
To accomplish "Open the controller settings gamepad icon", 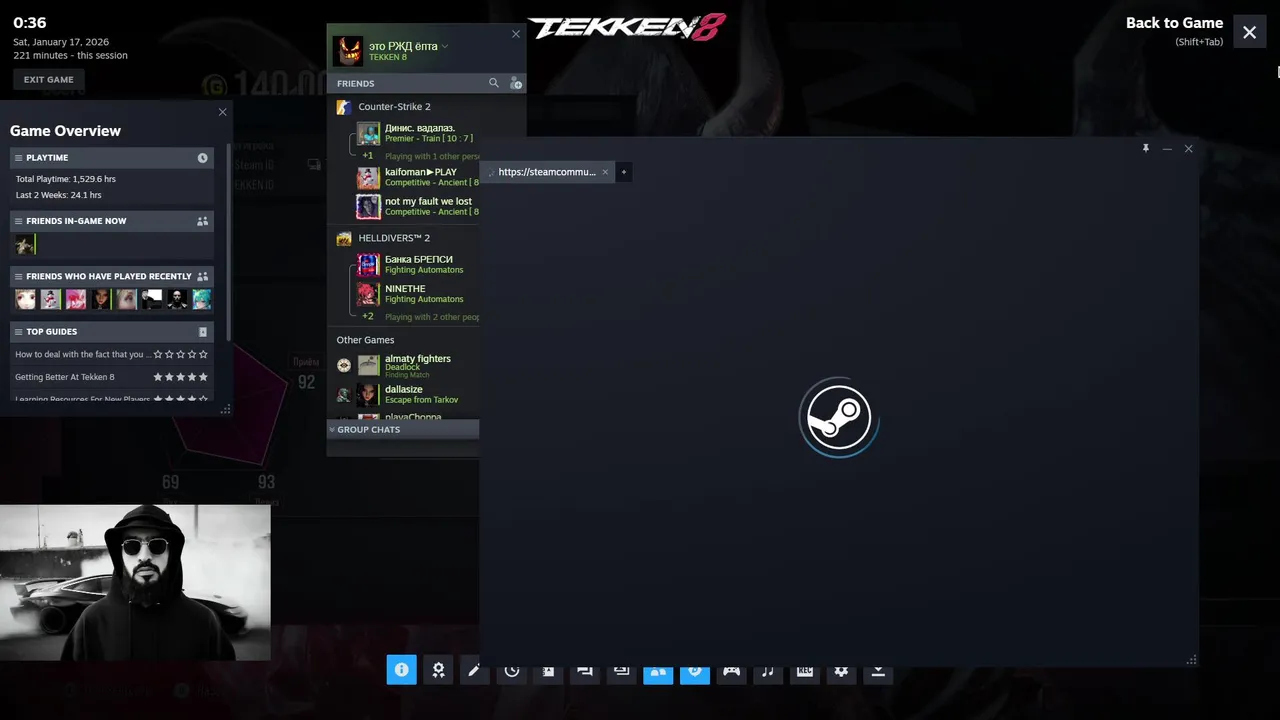I will [x=732, y=670].
